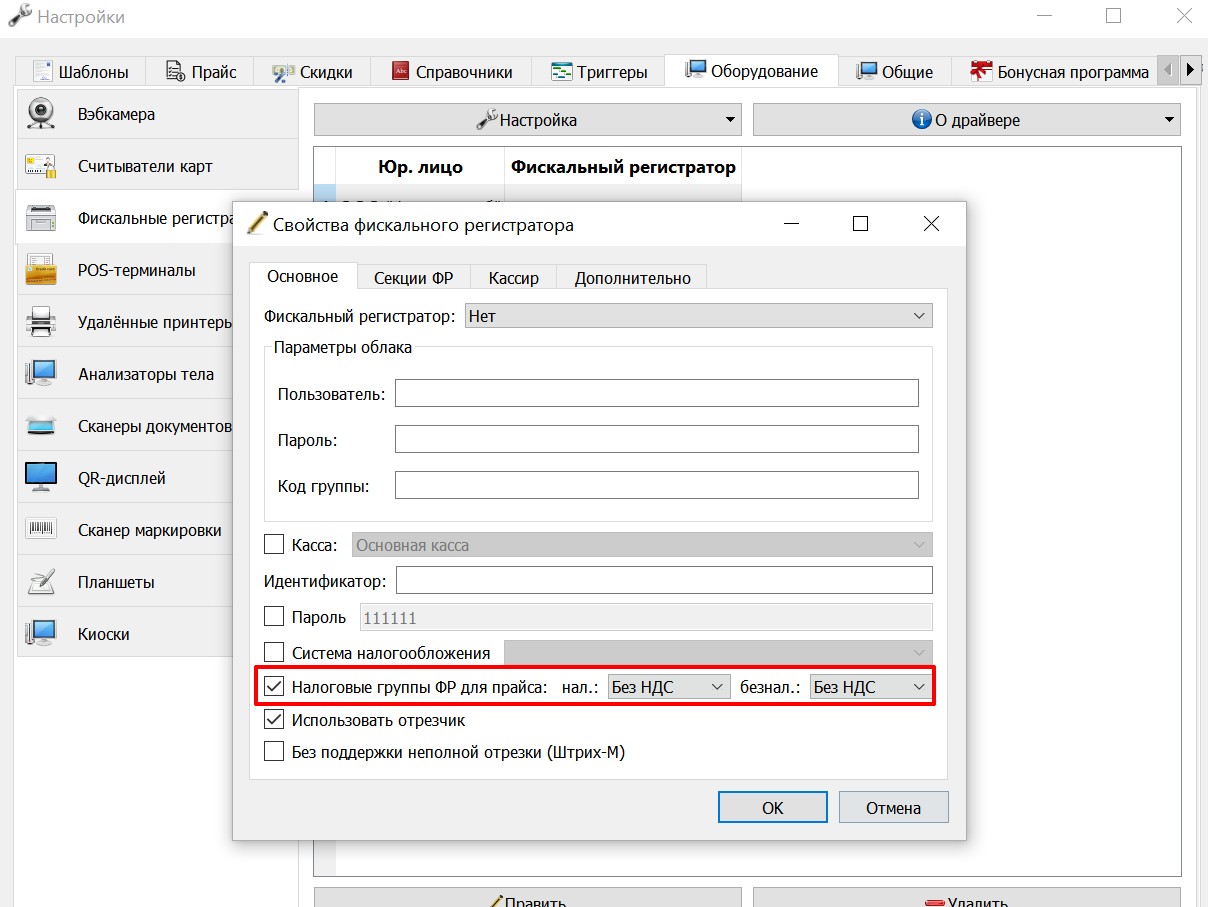This screenshot has height=907, width=1208.
Task: Click the Анализаторы тела icon
Action: coord(41,374)
